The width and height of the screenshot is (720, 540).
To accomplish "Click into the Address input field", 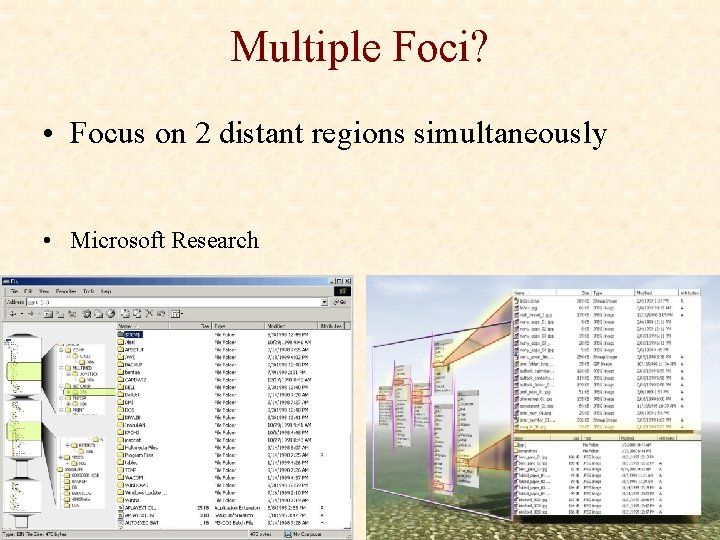I will 174,302.
